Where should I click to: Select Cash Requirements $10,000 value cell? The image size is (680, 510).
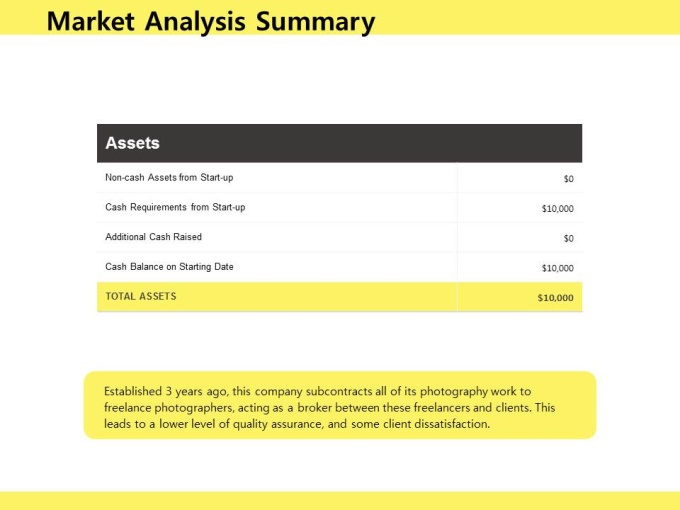pos(520,208)
